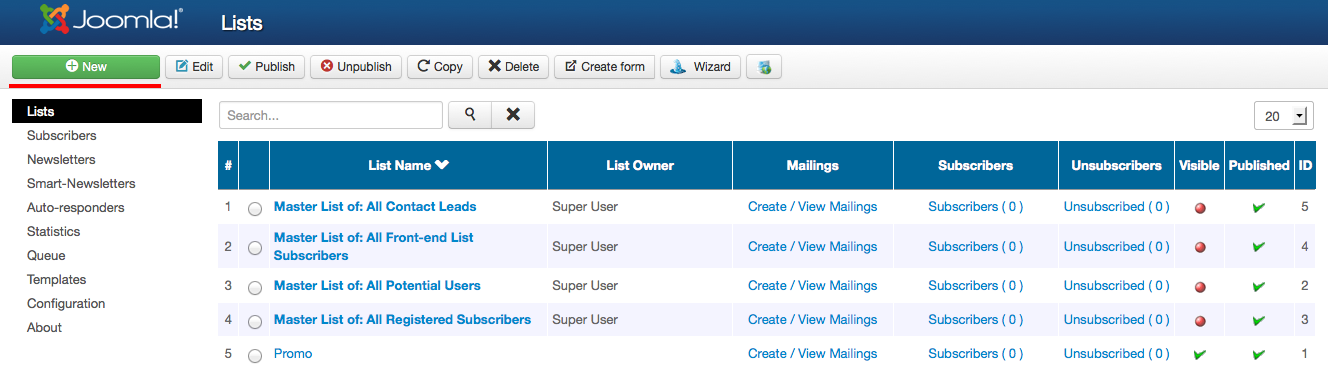Go to Configuration in the sidebar

pyautogui.click(x=66, y=303)
